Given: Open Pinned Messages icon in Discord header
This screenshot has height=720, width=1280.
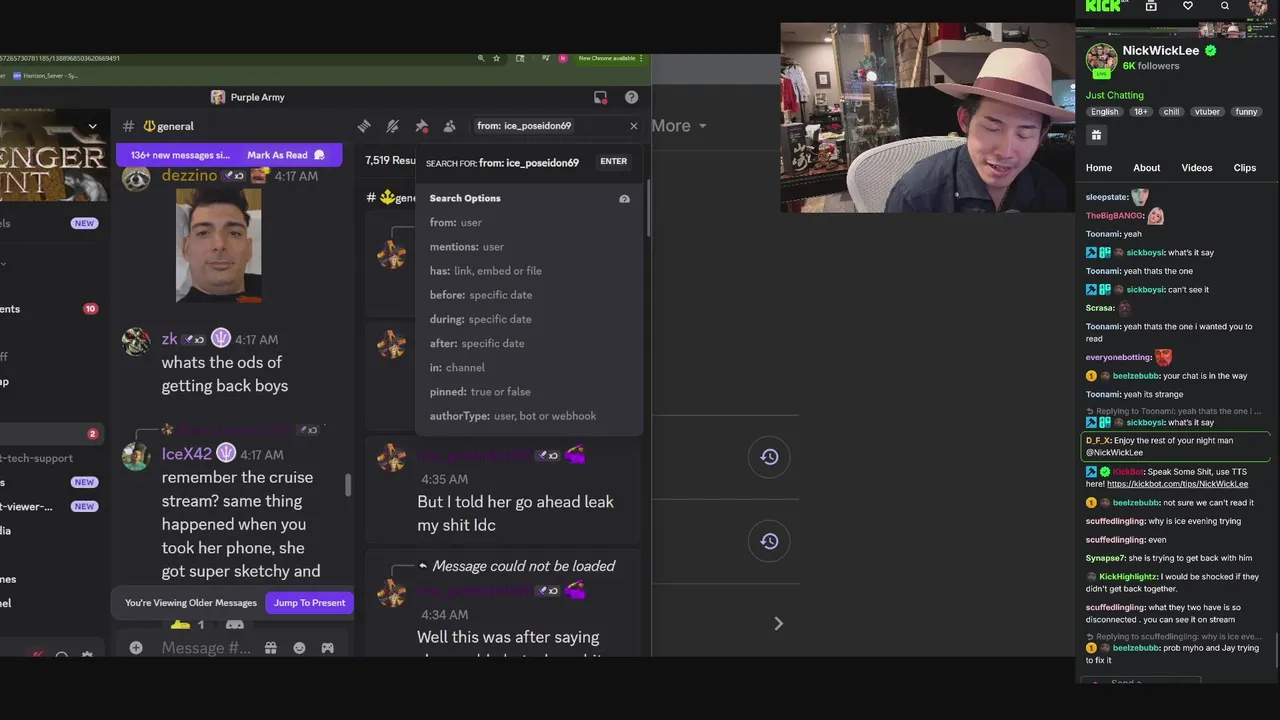Looking at the screenshot, I should [x=421, y=126].
